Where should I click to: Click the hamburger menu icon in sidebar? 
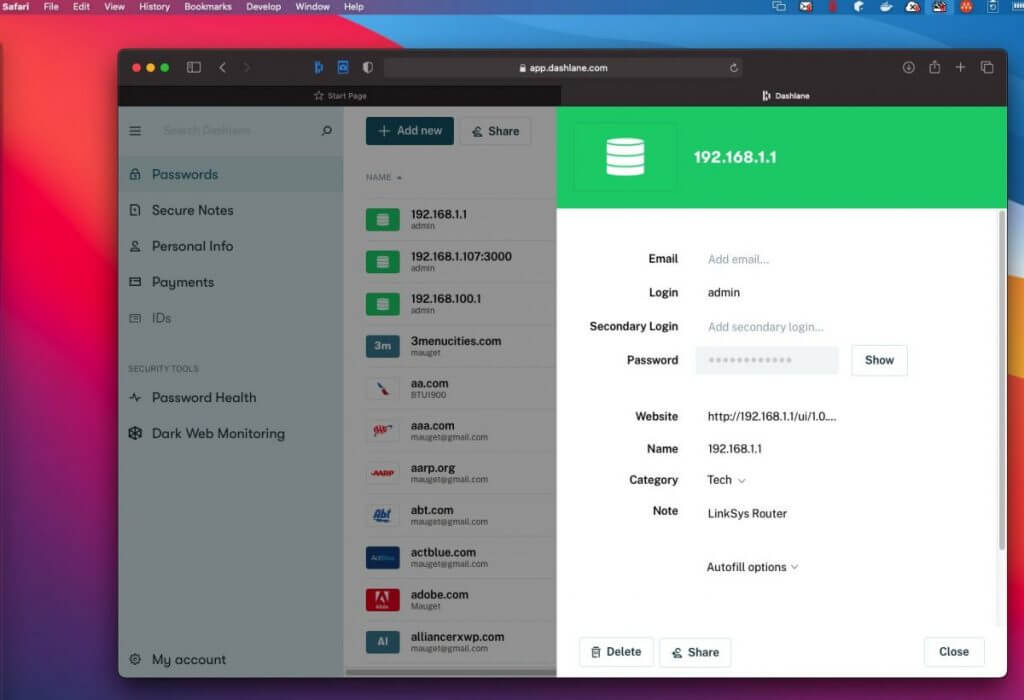[135, 131]
